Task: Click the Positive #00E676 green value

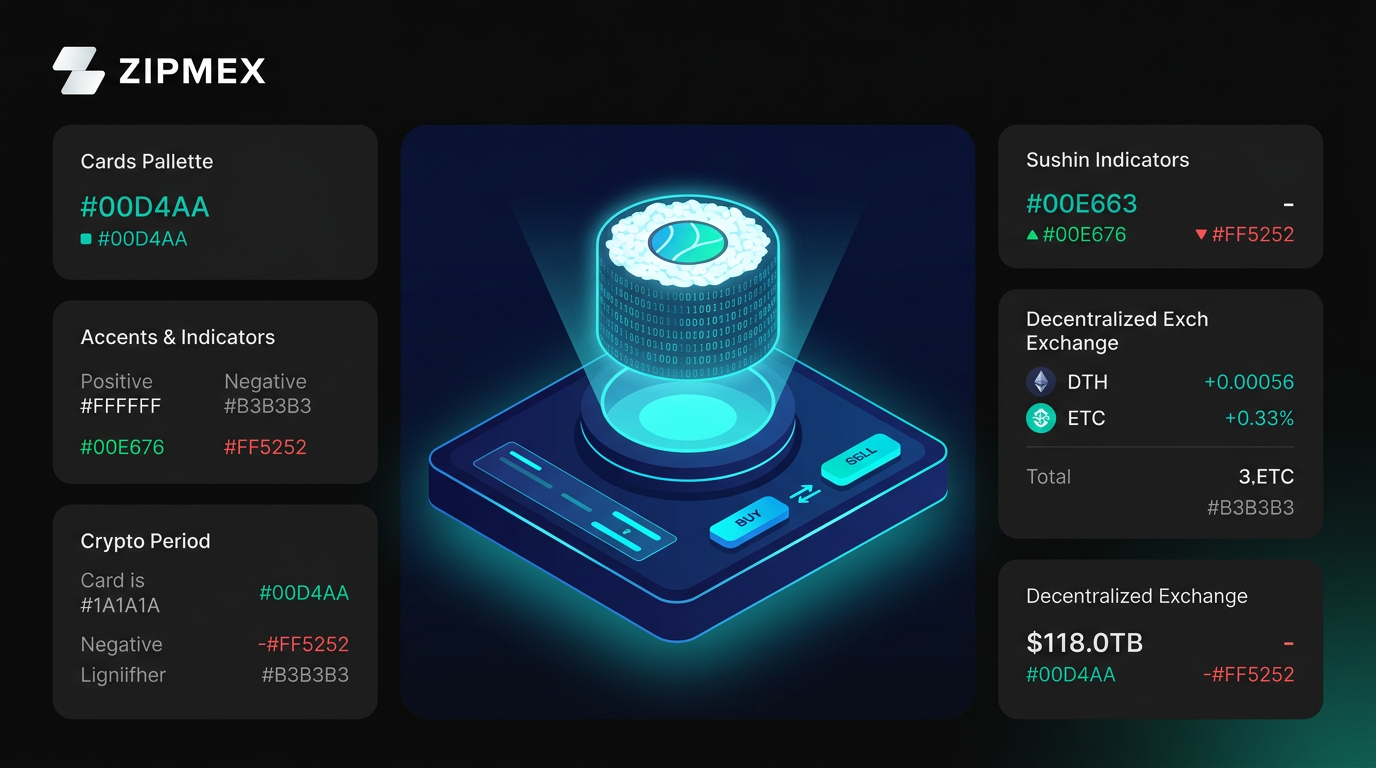Action: (120, 447)
